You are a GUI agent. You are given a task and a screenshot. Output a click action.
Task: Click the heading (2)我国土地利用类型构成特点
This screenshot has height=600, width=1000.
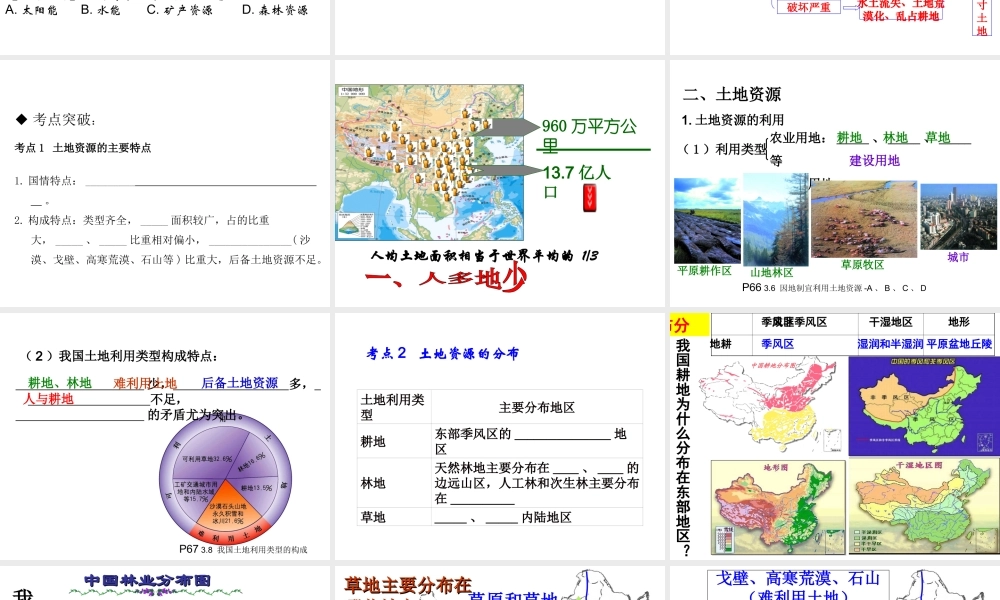[121, 356]
